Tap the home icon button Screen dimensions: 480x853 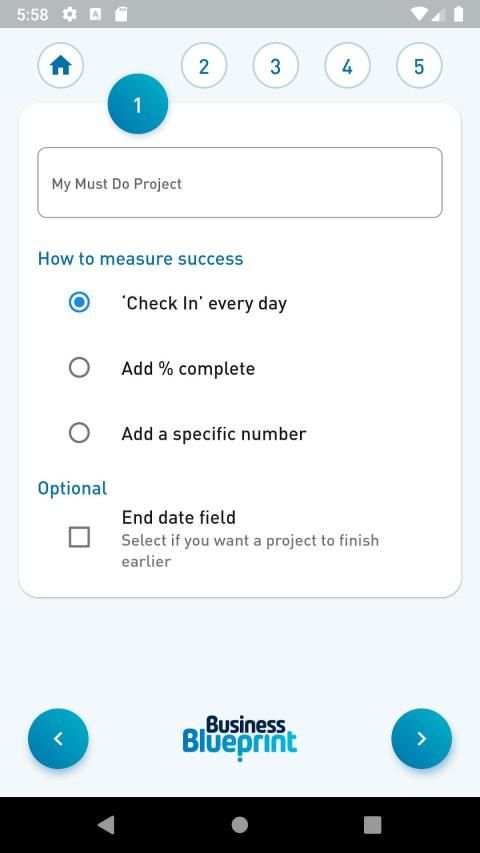click(x=60, y=66)
